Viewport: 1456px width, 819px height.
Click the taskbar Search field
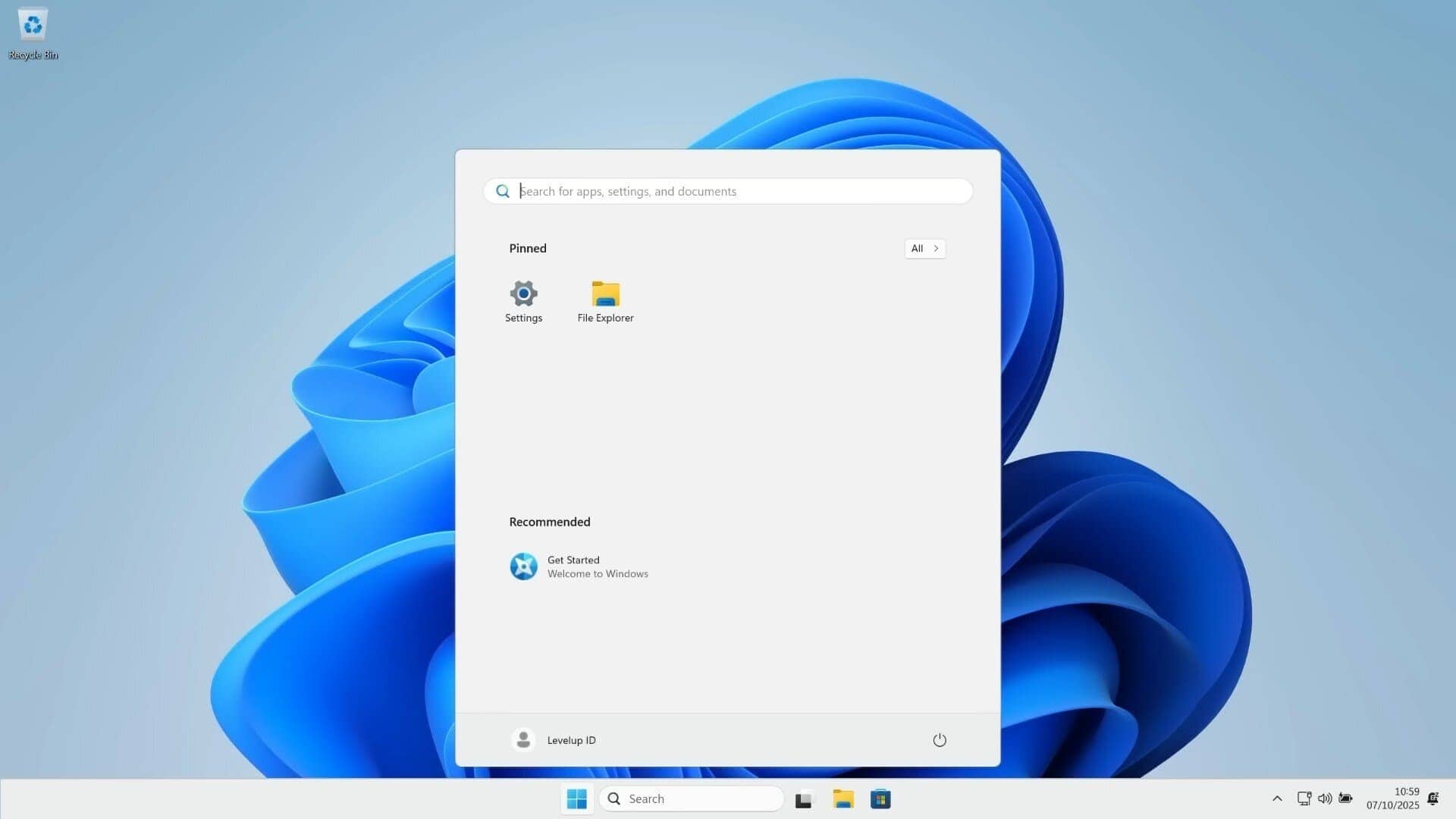pyautogui.click(x=690, y=799)
